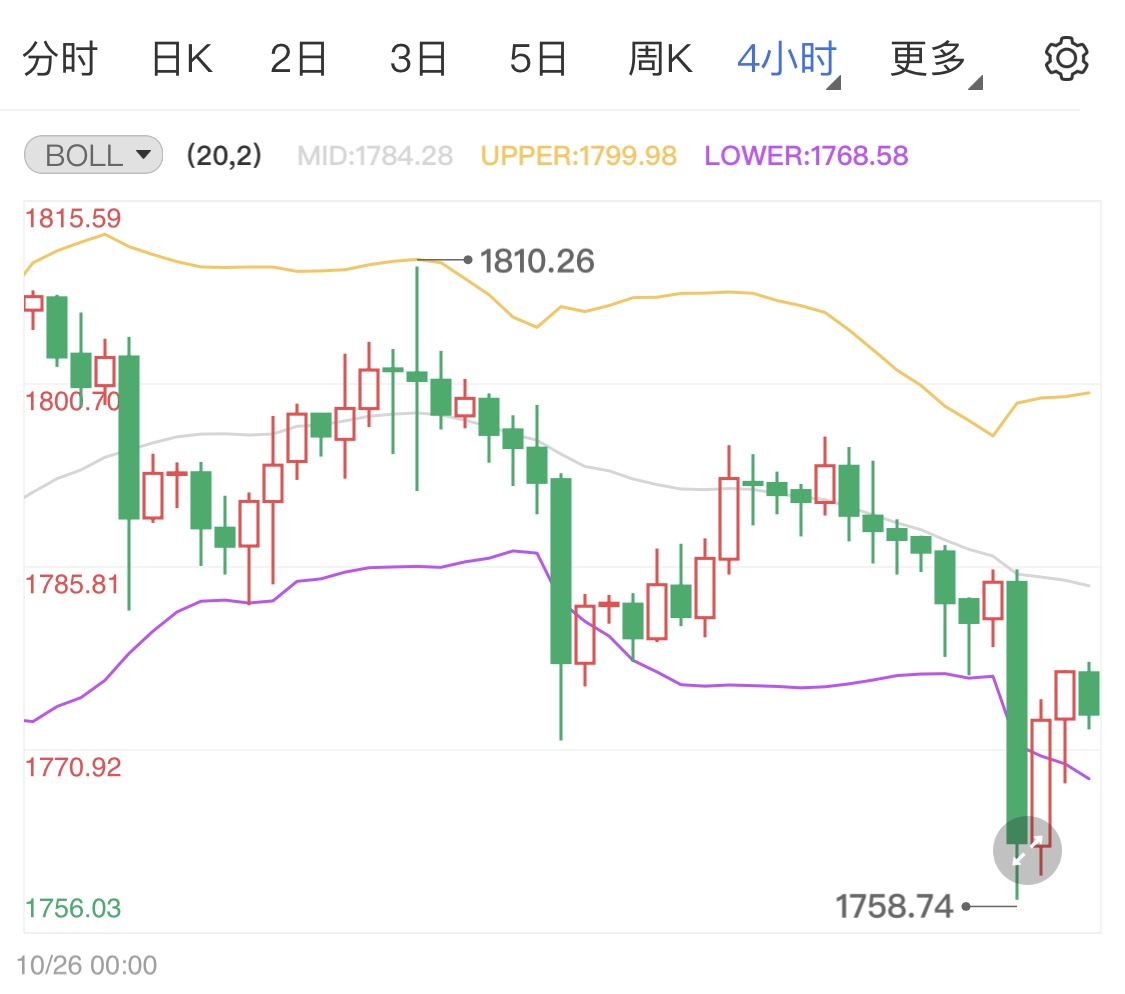Click the 1770.92 axis price label
The width and height of the screenshot is (1125, 994).
73,767
